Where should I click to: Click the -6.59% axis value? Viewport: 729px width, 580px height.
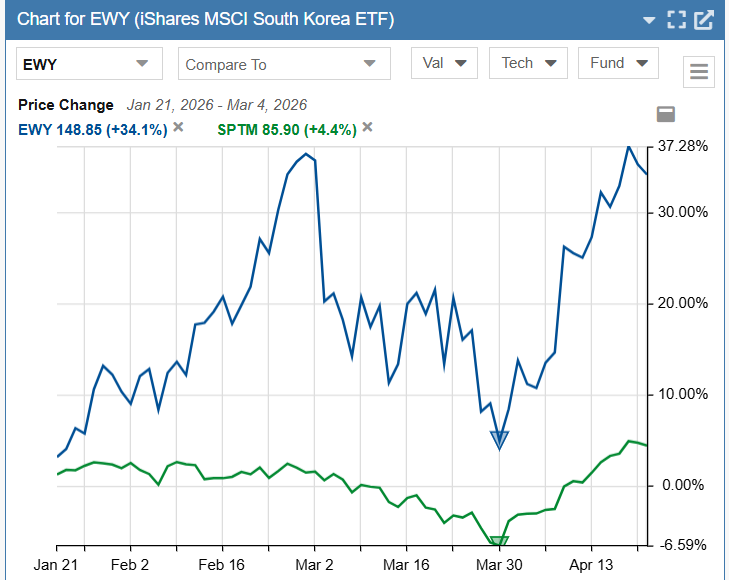[683, 545]
